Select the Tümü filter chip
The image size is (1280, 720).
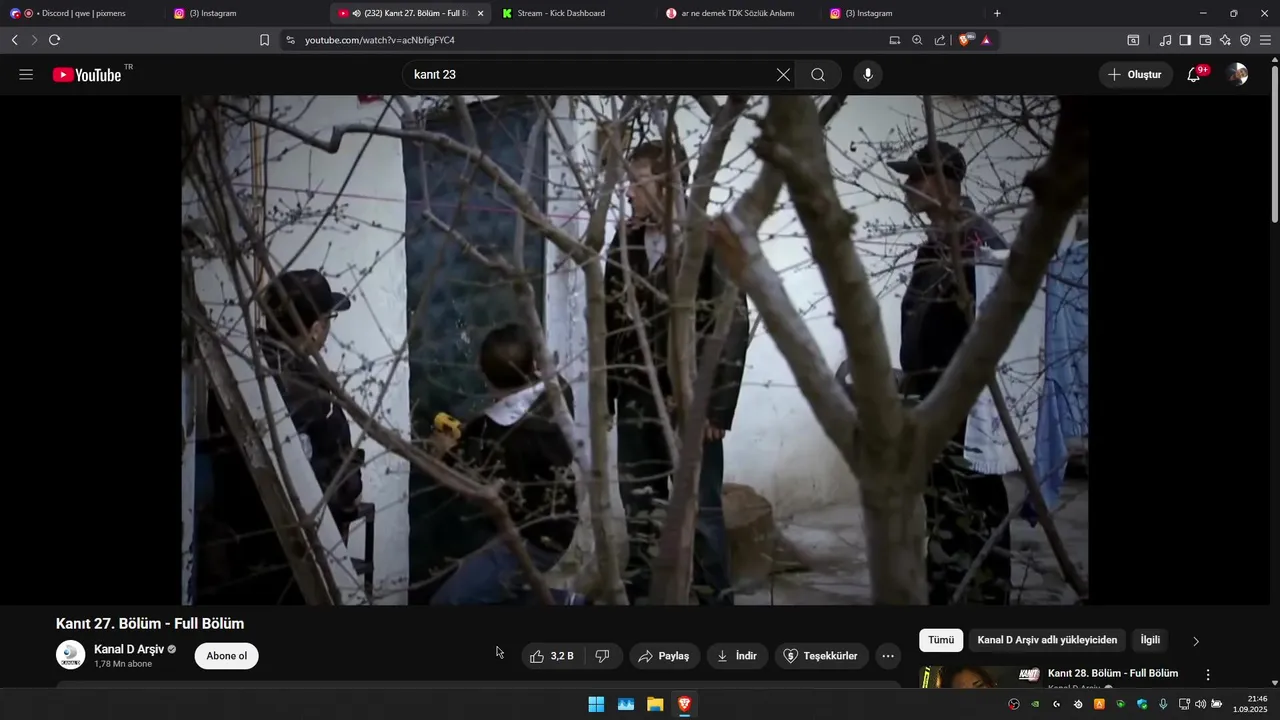(941, 640)
